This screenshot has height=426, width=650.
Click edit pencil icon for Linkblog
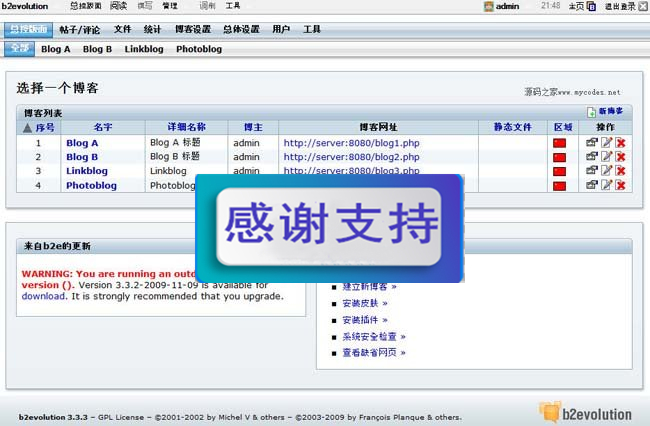(x=606, y=170)
